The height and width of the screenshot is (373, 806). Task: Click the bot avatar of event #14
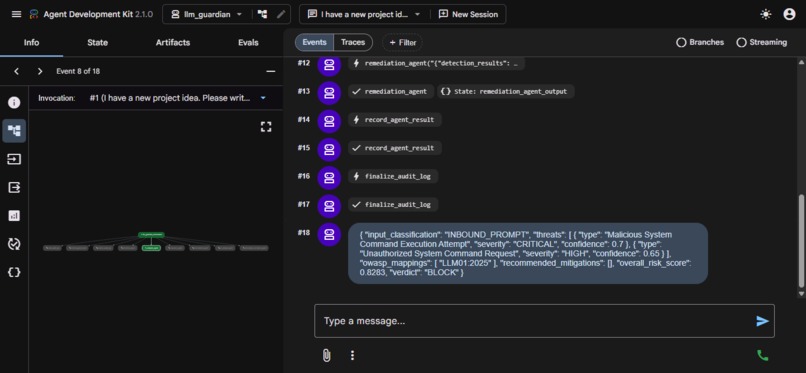click(x=329, y=121)
